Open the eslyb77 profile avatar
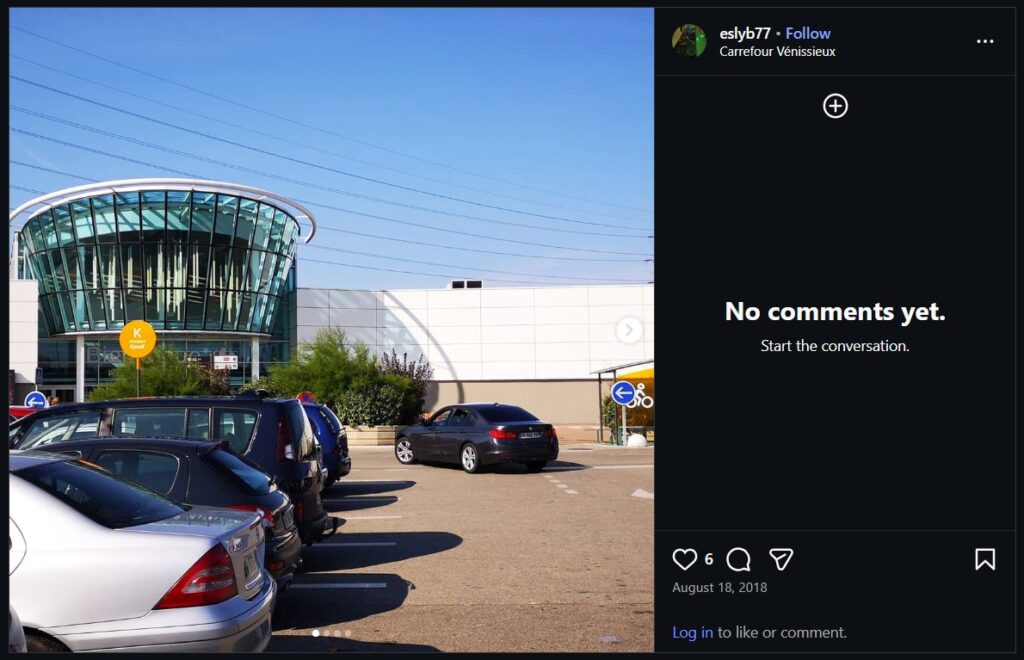This screenshot has width=1024, height=660. click(x=689, y=41)
